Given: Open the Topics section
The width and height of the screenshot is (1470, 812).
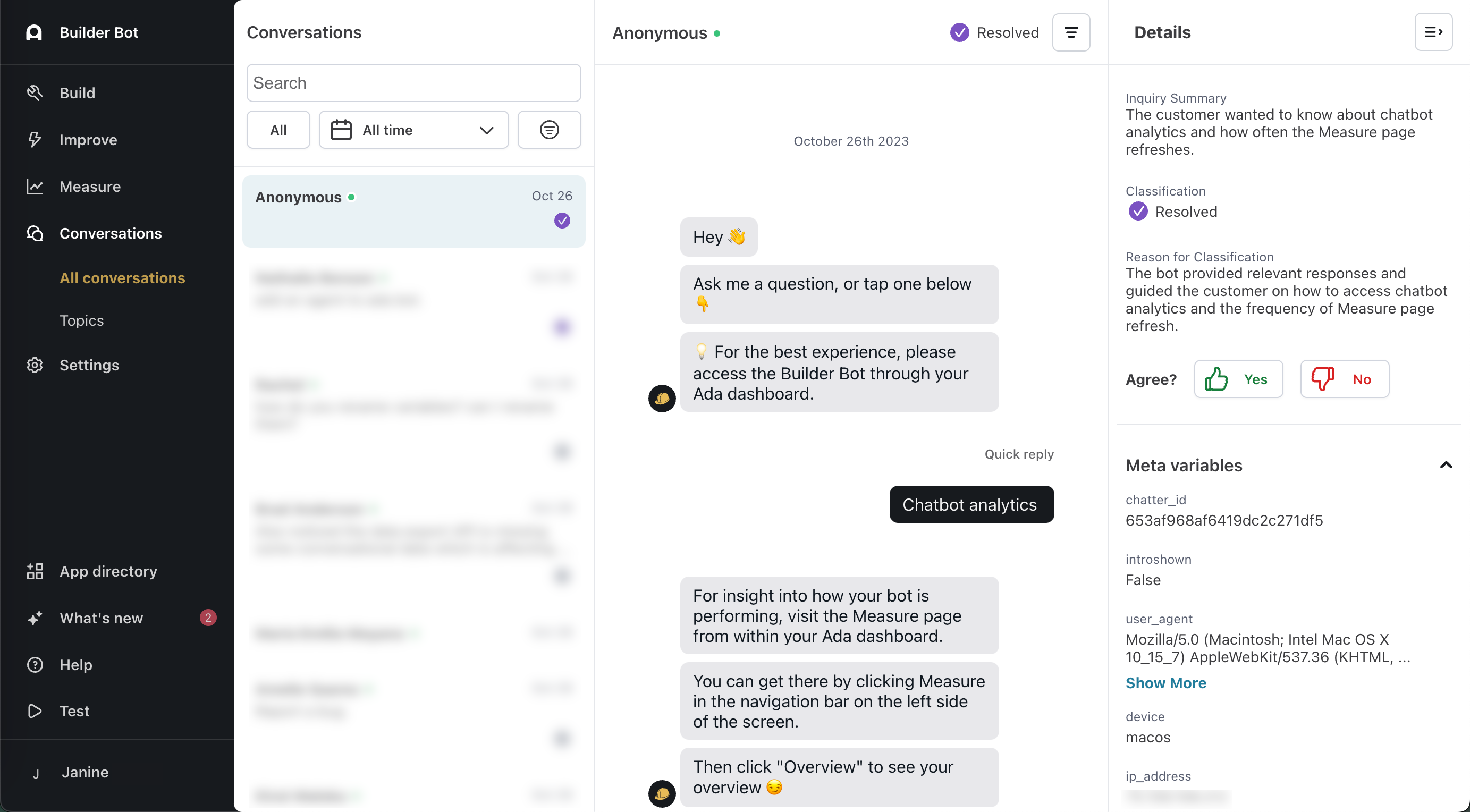Looking at the screenshot, I should (82, 320).
